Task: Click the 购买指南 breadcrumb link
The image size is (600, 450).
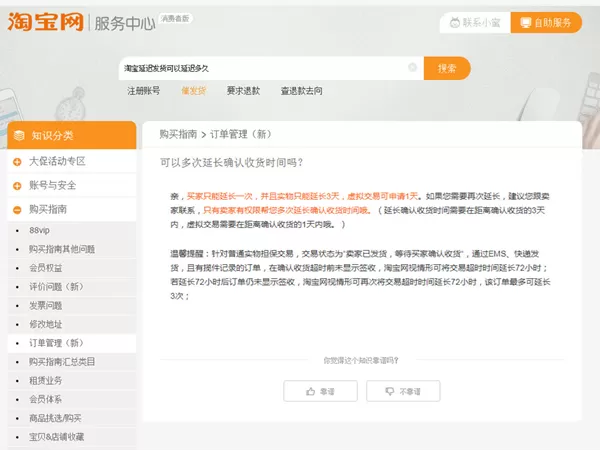Action: click(x=178, y=134)
